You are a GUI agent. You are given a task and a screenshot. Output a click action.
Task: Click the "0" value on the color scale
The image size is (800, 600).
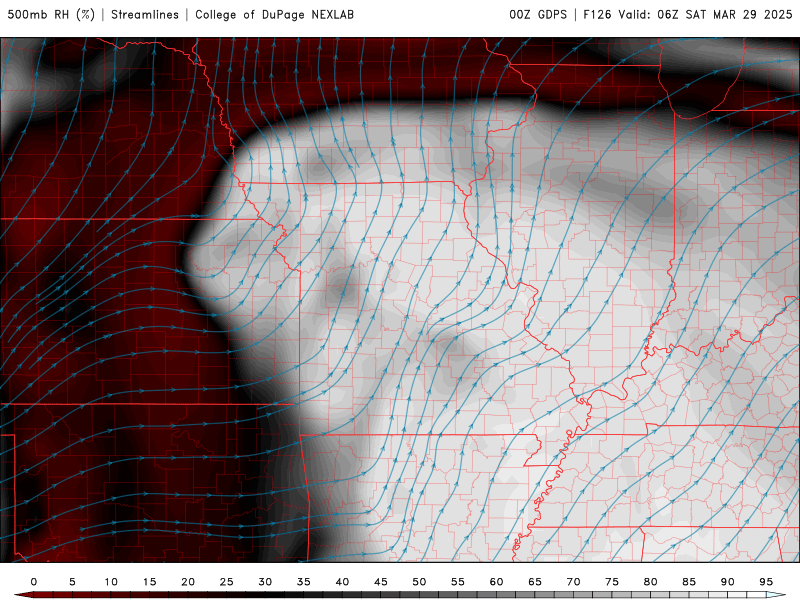click(34, 582)
